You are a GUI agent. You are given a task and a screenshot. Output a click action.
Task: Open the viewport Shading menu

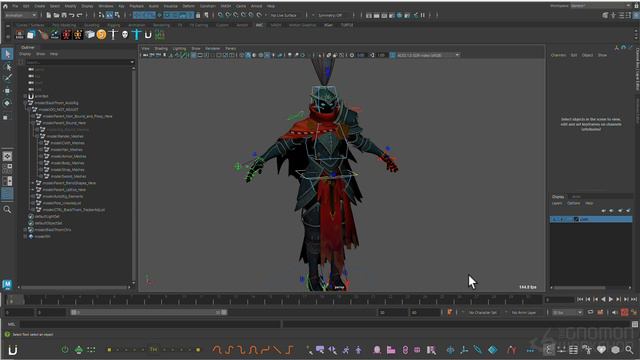(161, 49)
